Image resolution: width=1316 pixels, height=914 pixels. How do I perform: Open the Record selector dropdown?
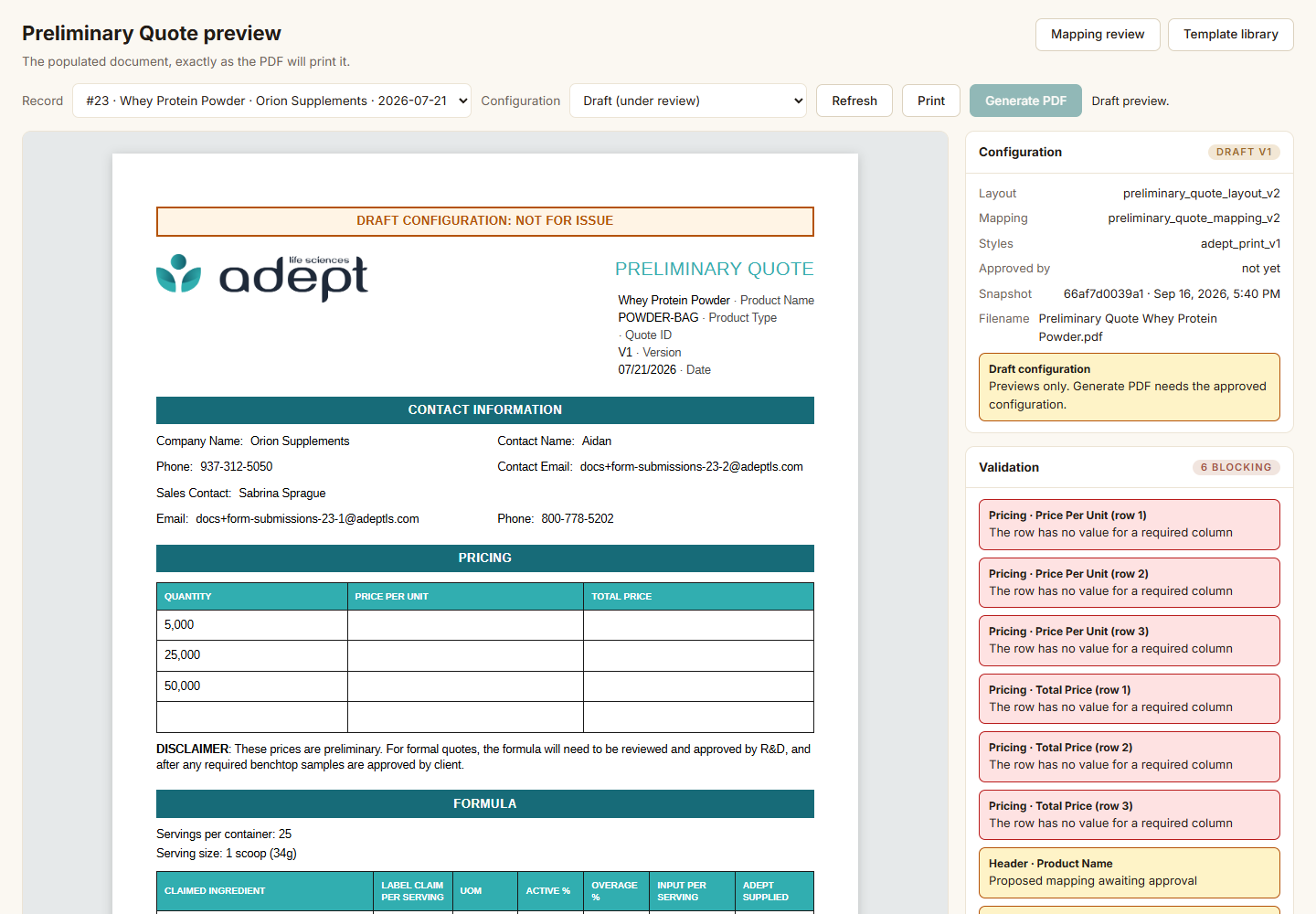point(272,101)
